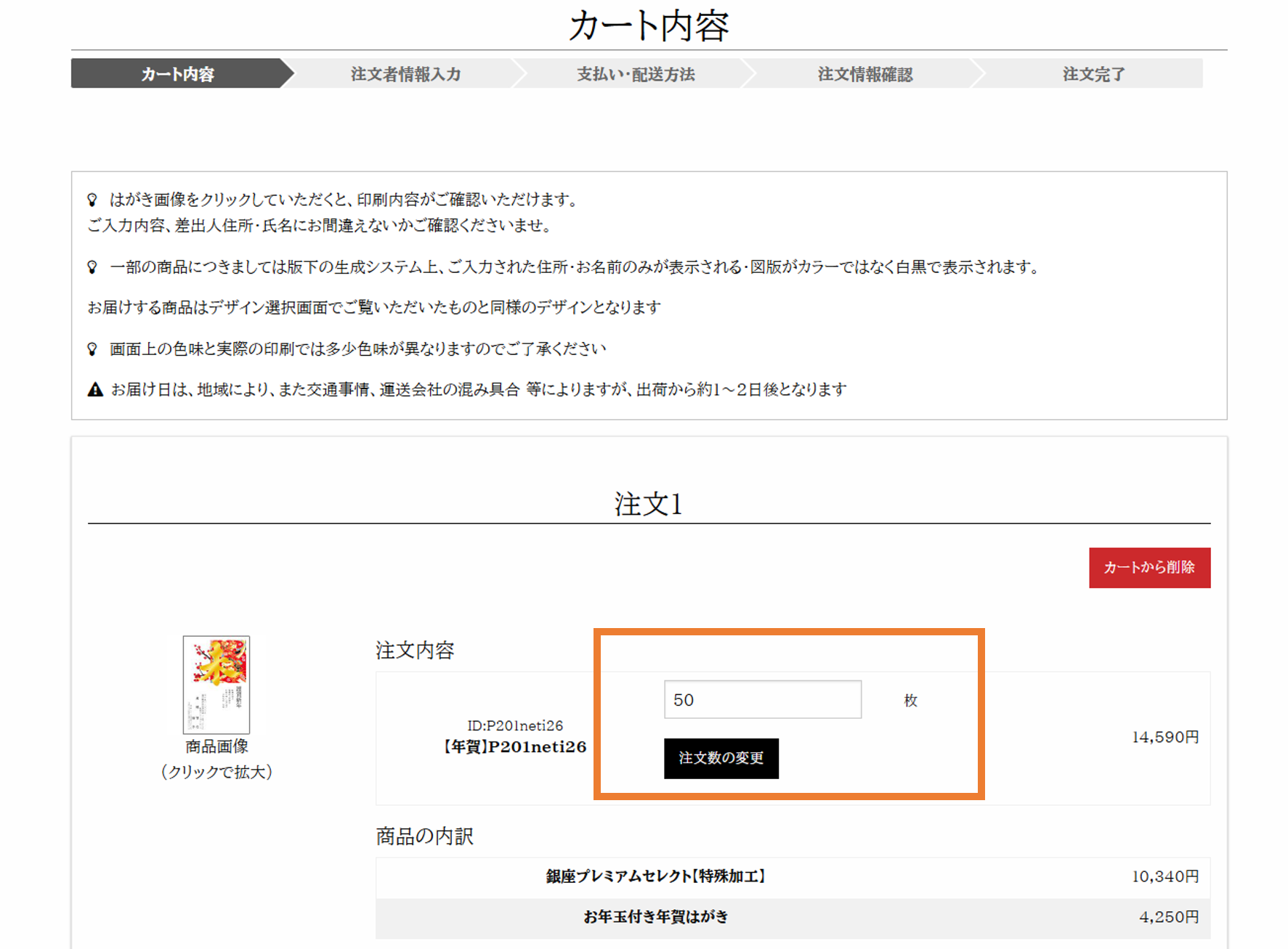Click the お届けする商品はデザイン選択画面 notice line
Screen dimensions: 1288x949
click(x=374, y=308)
